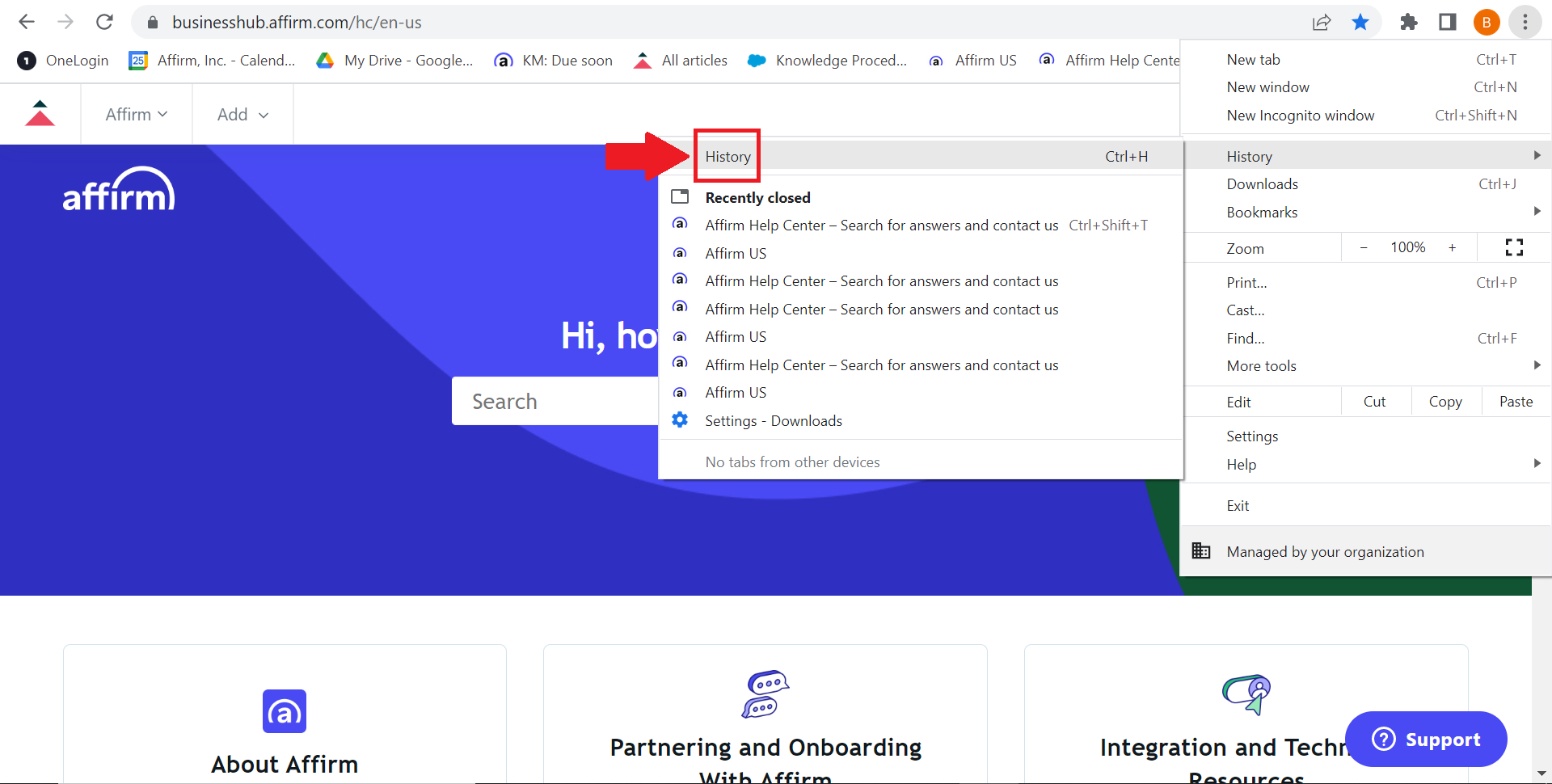Open the Affirm, Inc. Calendar bookmark

pyautogui.click(x=213, y=61)
